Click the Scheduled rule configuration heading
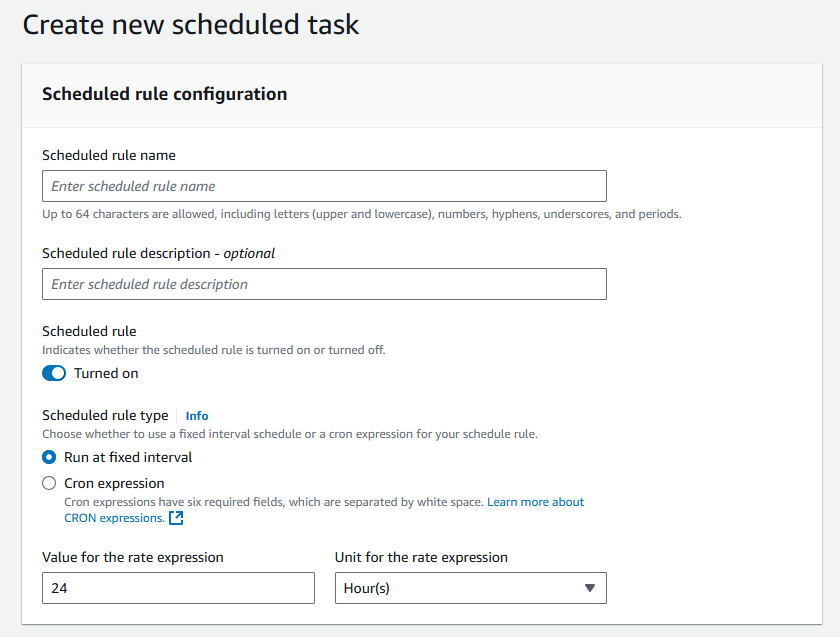 pos(164,94)
